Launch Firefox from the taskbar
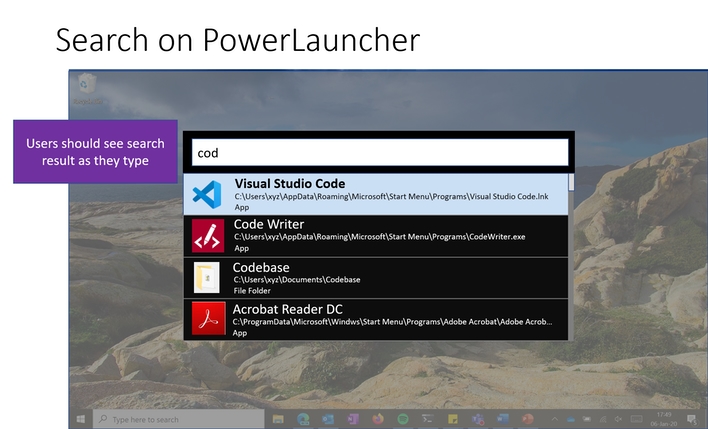This screenshot has width=708, height=429. 378,419
